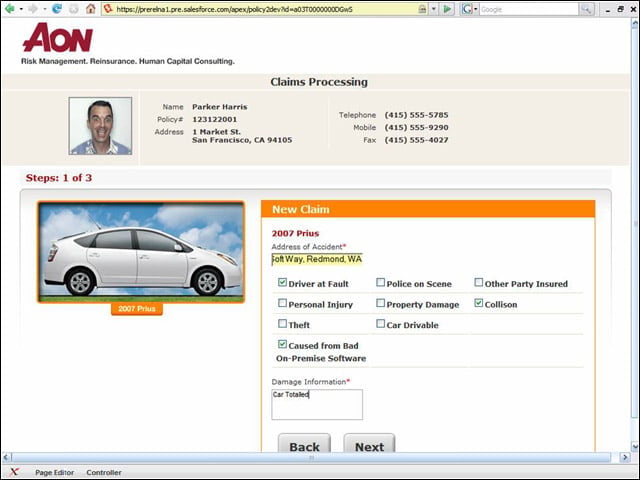Click mobile number (415) 555-9290

point(416,127)
